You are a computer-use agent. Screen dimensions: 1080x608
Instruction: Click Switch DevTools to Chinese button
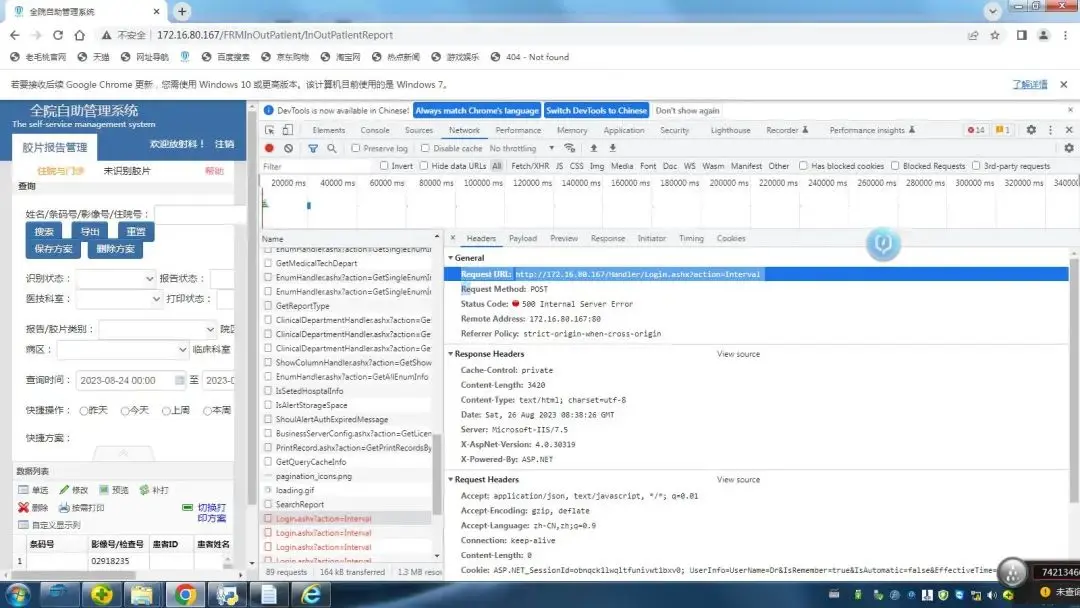coord(596,111)
